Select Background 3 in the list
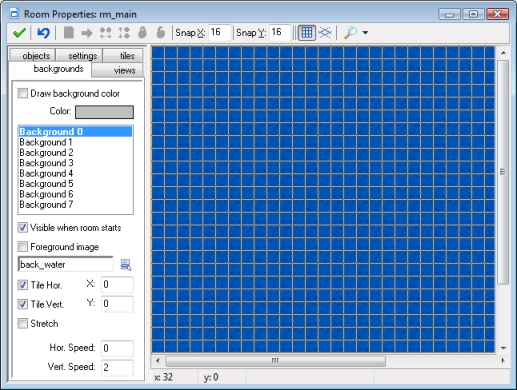Screen dimensions: 517x390 click(75, 163)
